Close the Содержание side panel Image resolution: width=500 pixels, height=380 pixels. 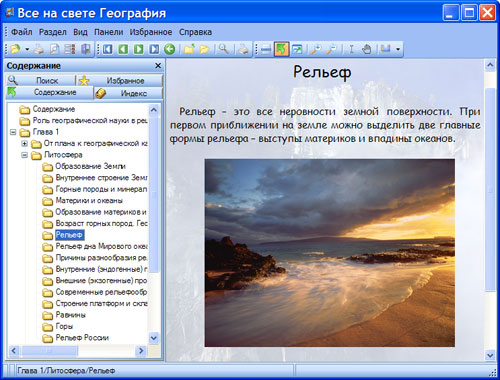[158, 66]
